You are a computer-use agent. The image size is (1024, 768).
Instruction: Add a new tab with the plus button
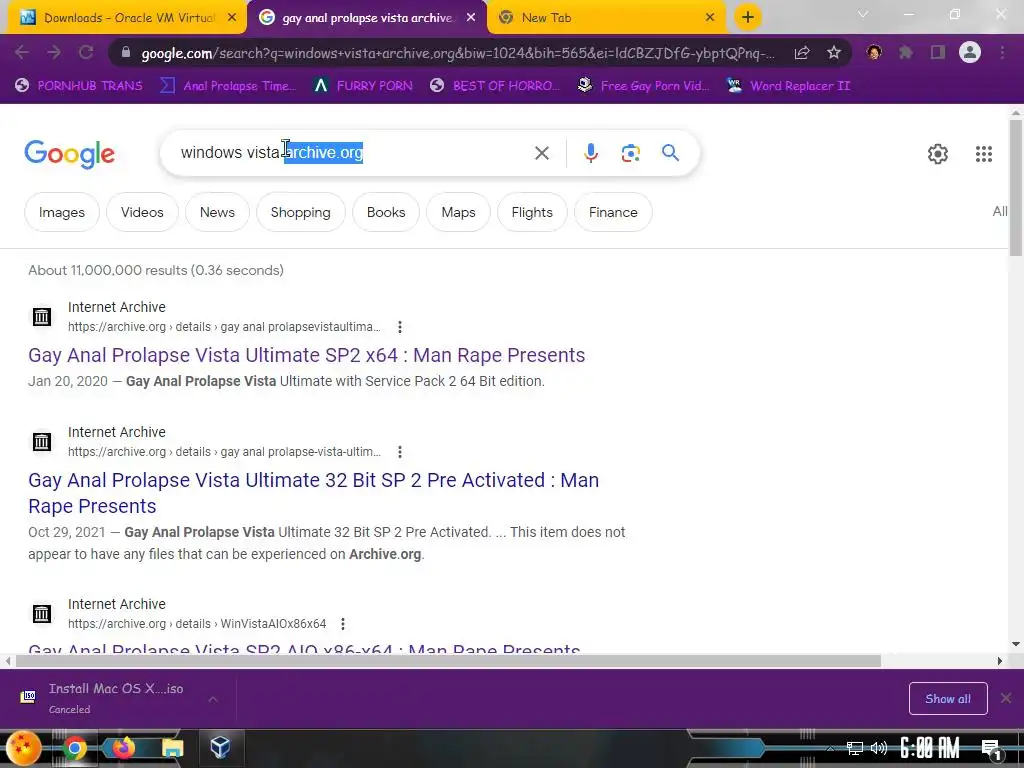(x=748, y=17)
